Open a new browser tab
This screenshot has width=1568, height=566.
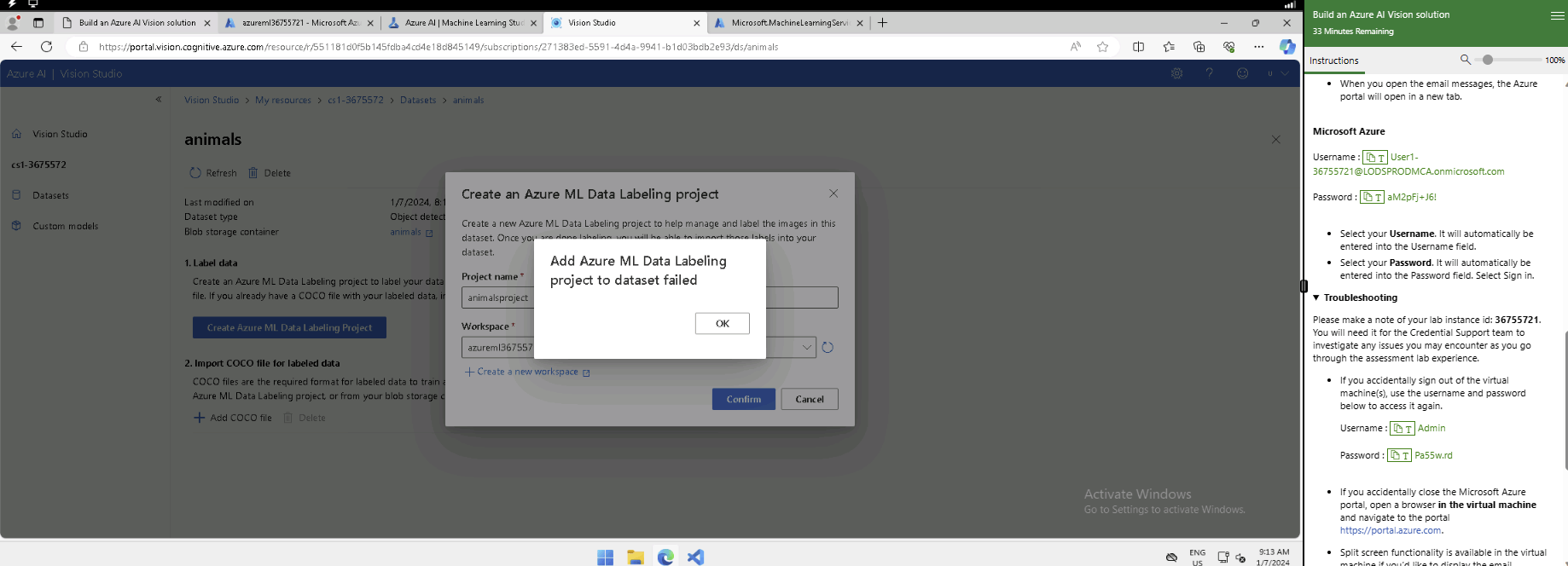click(x=883, y=23)
